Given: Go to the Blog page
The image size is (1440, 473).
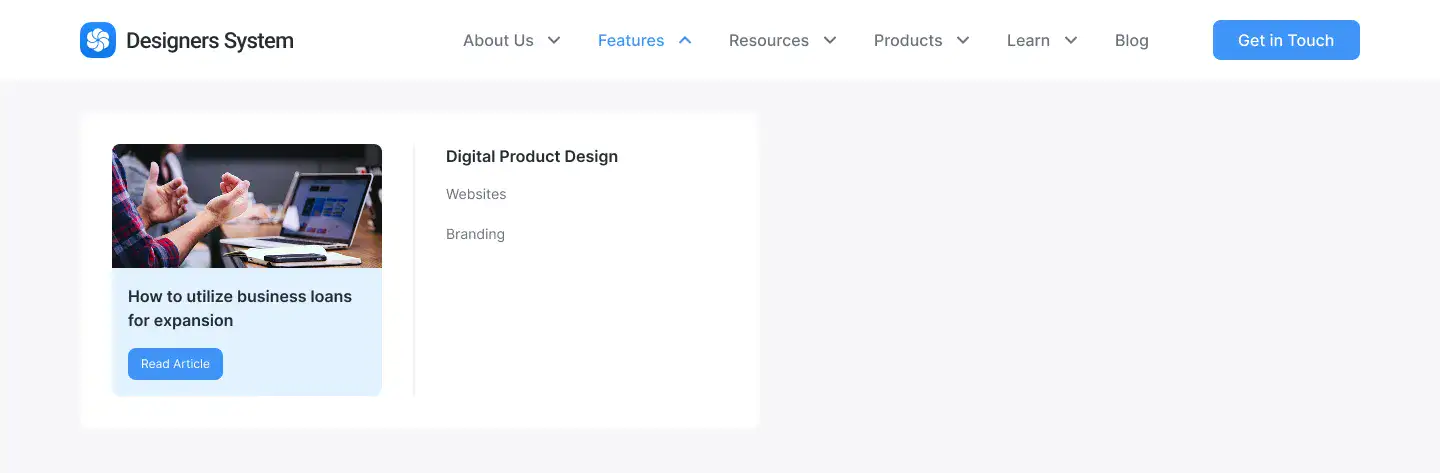Looking at the screenshot, I should pos(1132,40).
